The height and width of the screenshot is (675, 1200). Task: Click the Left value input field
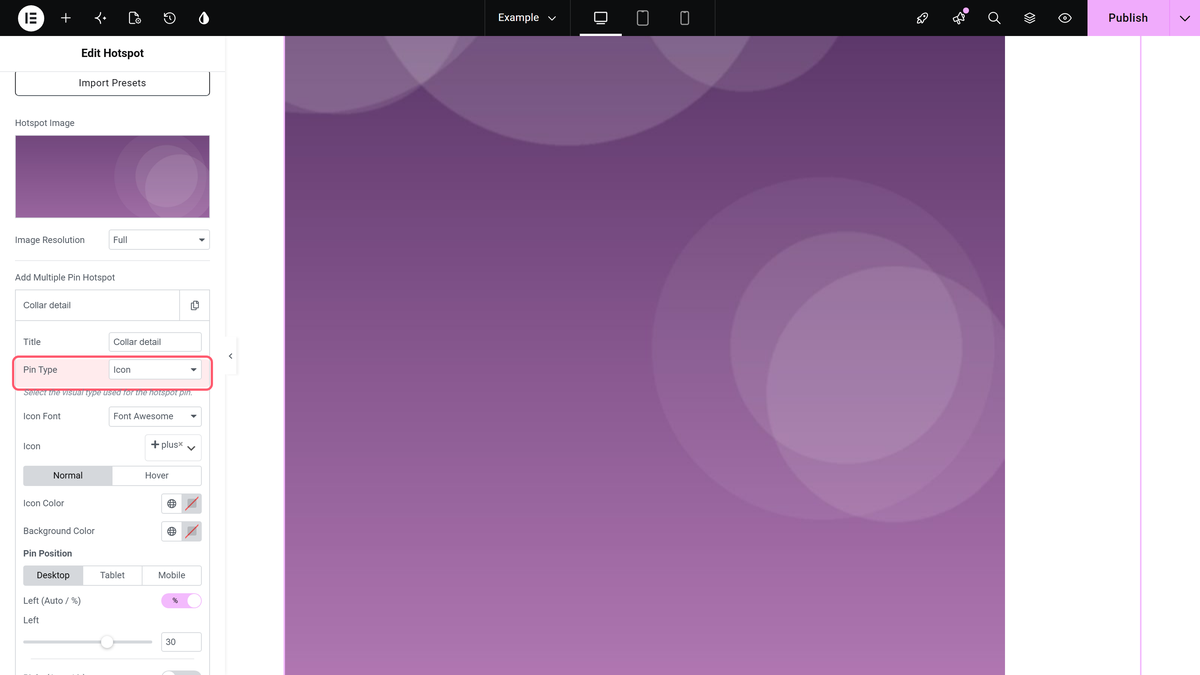click(181, 642)
